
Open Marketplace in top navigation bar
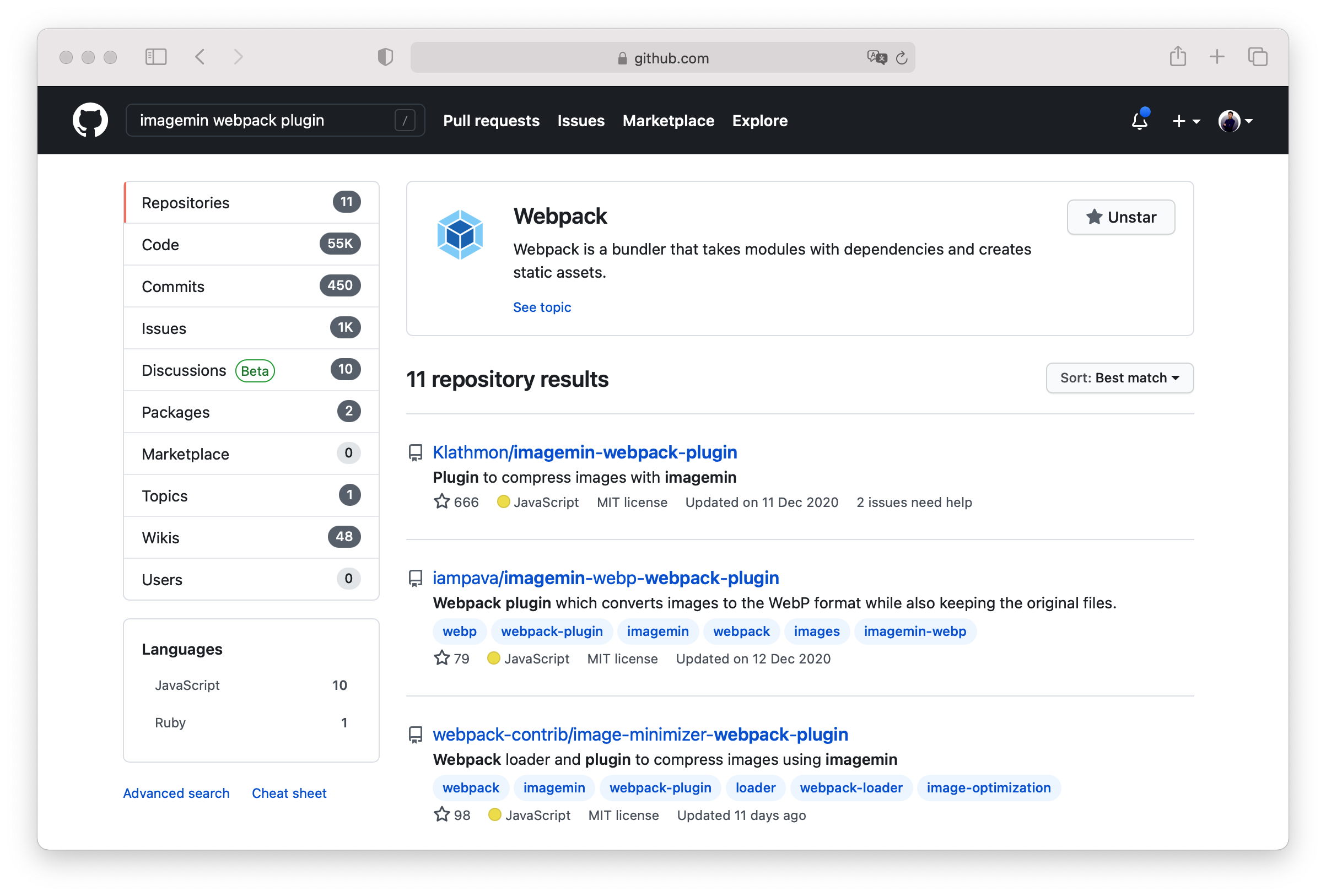point(668,120)
